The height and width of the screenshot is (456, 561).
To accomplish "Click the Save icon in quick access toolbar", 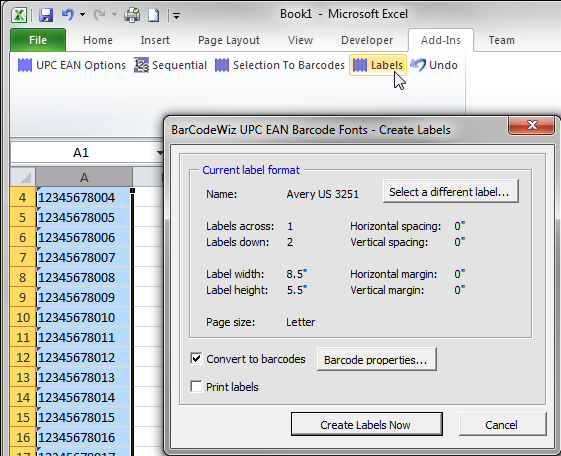I will [46, 15].
